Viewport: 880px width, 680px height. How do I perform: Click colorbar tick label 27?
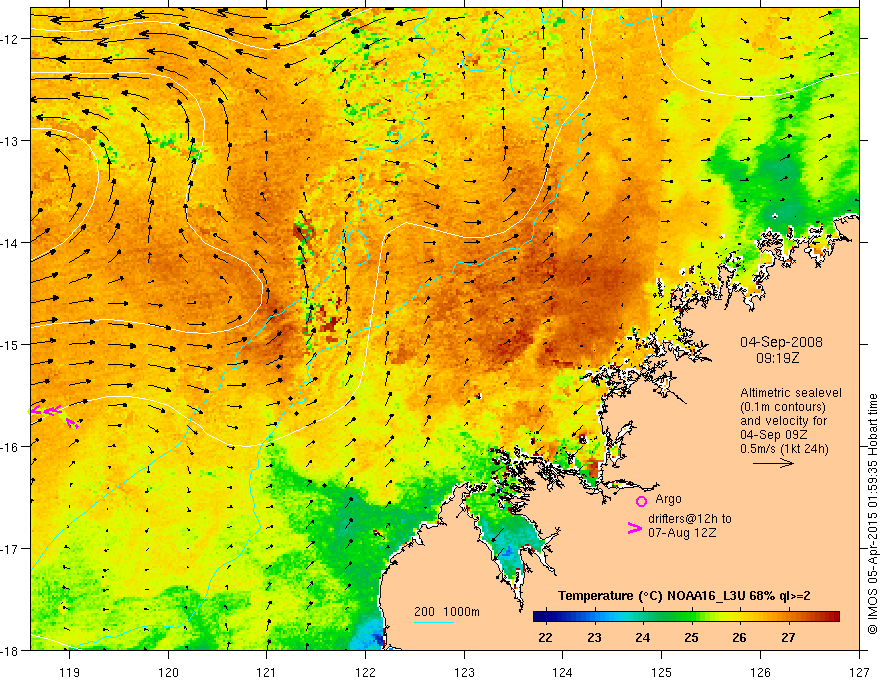[x=789, y=637]
